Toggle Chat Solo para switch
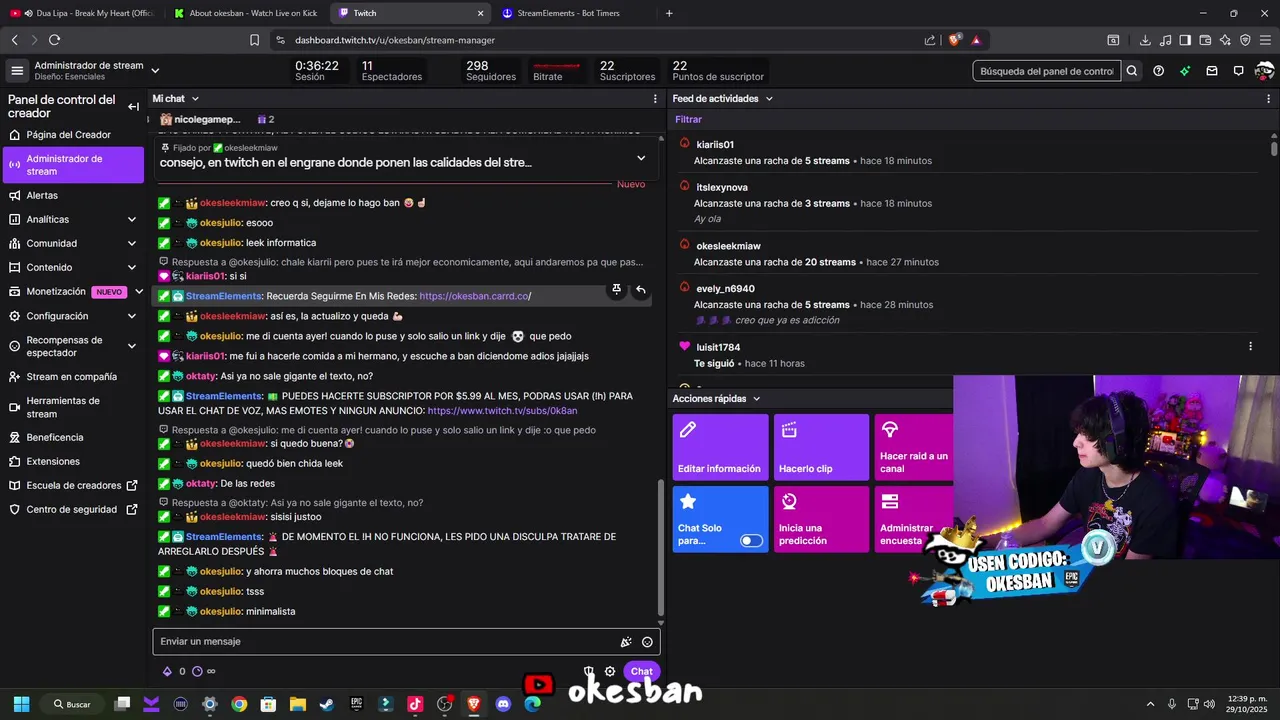This screenshot has width=1280, height=720. [751, 541]
